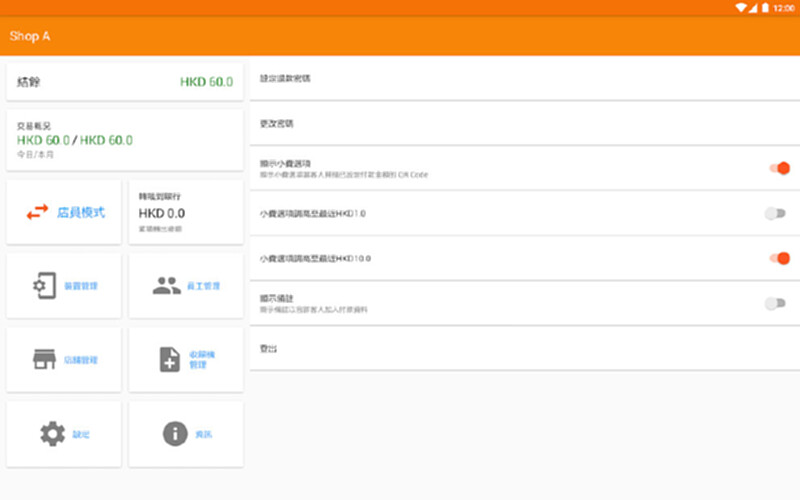Tap the logout row at list bottom
The width and height of the screenshot is (800, 500).
525,348
